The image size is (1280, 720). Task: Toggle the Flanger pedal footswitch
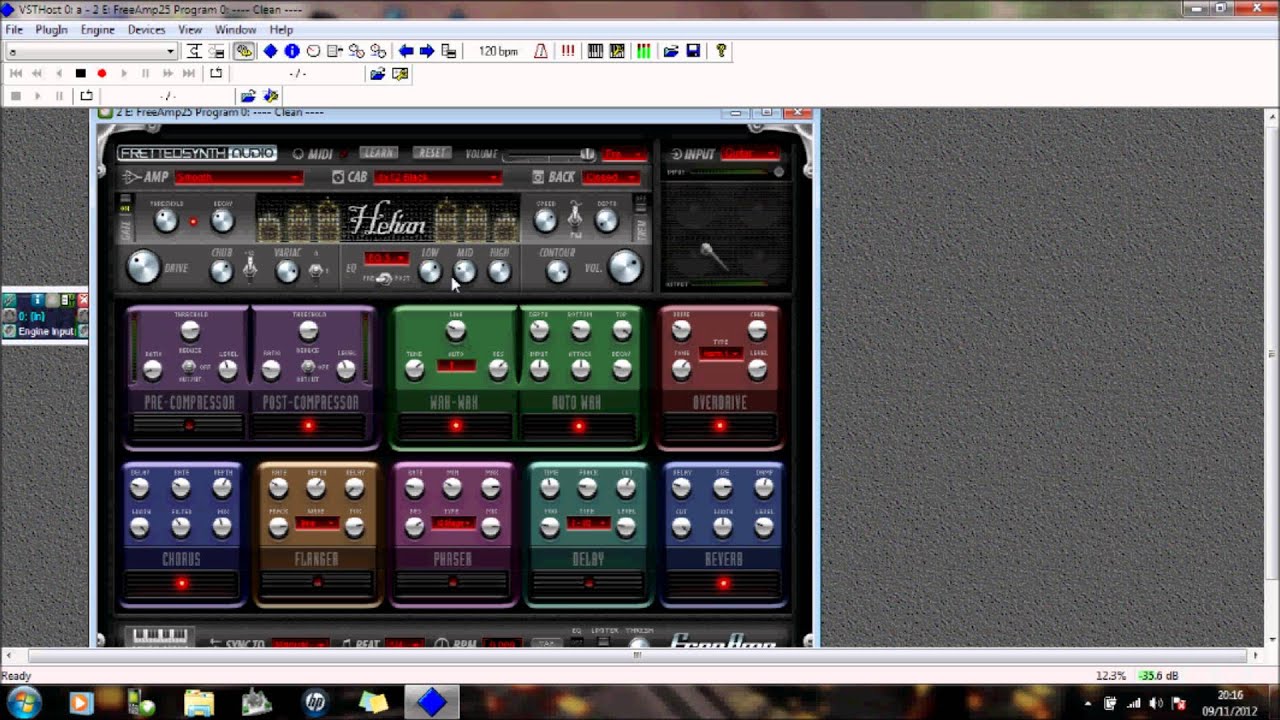(x=317, y=584)
